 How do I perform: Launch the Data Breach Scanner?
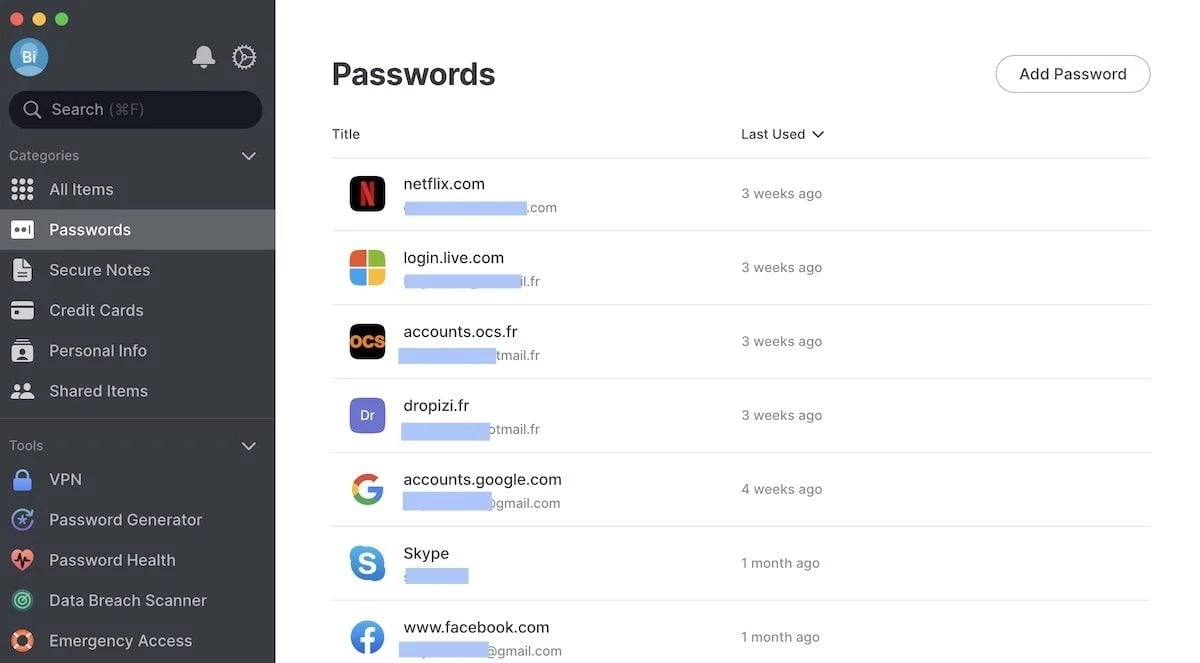[x=127, y=600]
